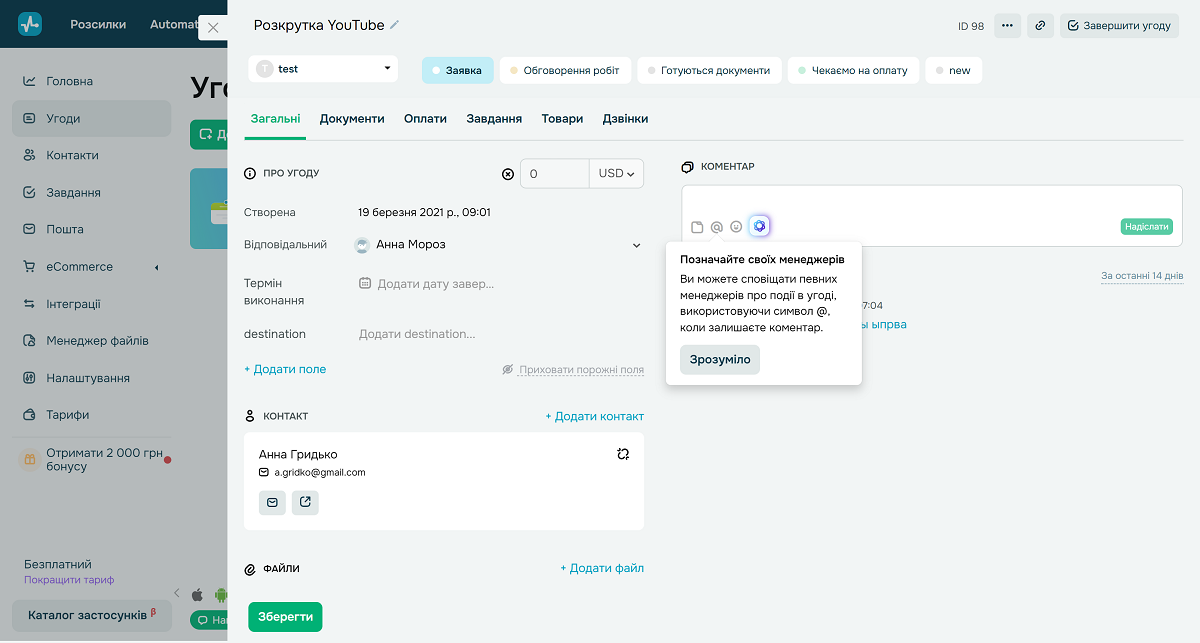Close the deal side panel
The width and height of the screenshot is (1200, 643).
pos(213,28)
